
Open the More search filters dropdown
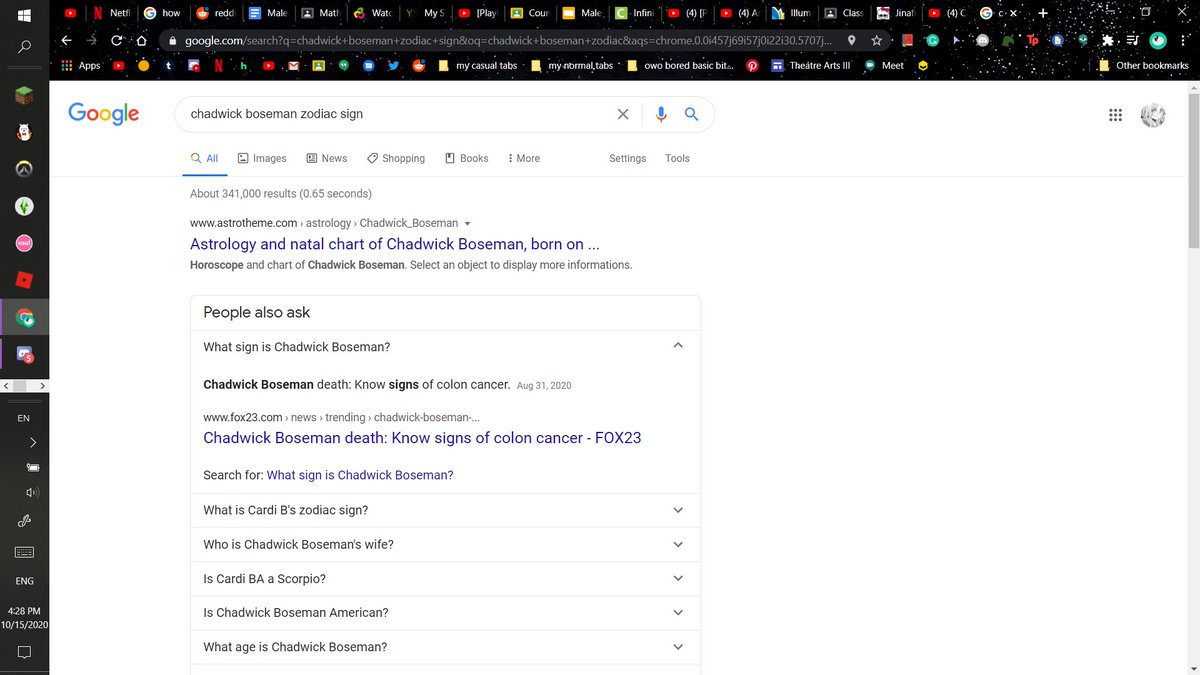(x=524, y=158)
